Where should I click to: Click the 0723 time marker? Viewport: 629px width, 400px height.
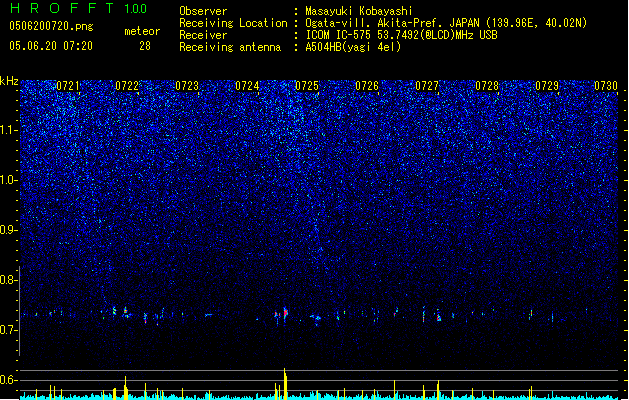(x=187, y=86)
